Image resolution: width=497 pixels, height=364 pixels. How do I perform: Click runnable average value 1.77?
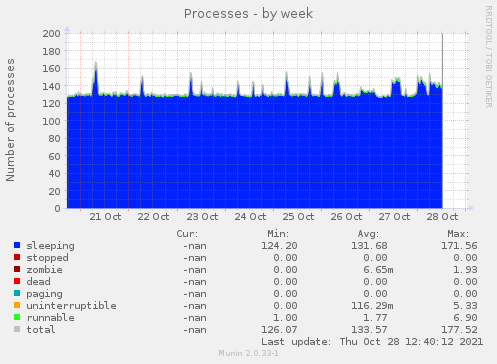375,318
